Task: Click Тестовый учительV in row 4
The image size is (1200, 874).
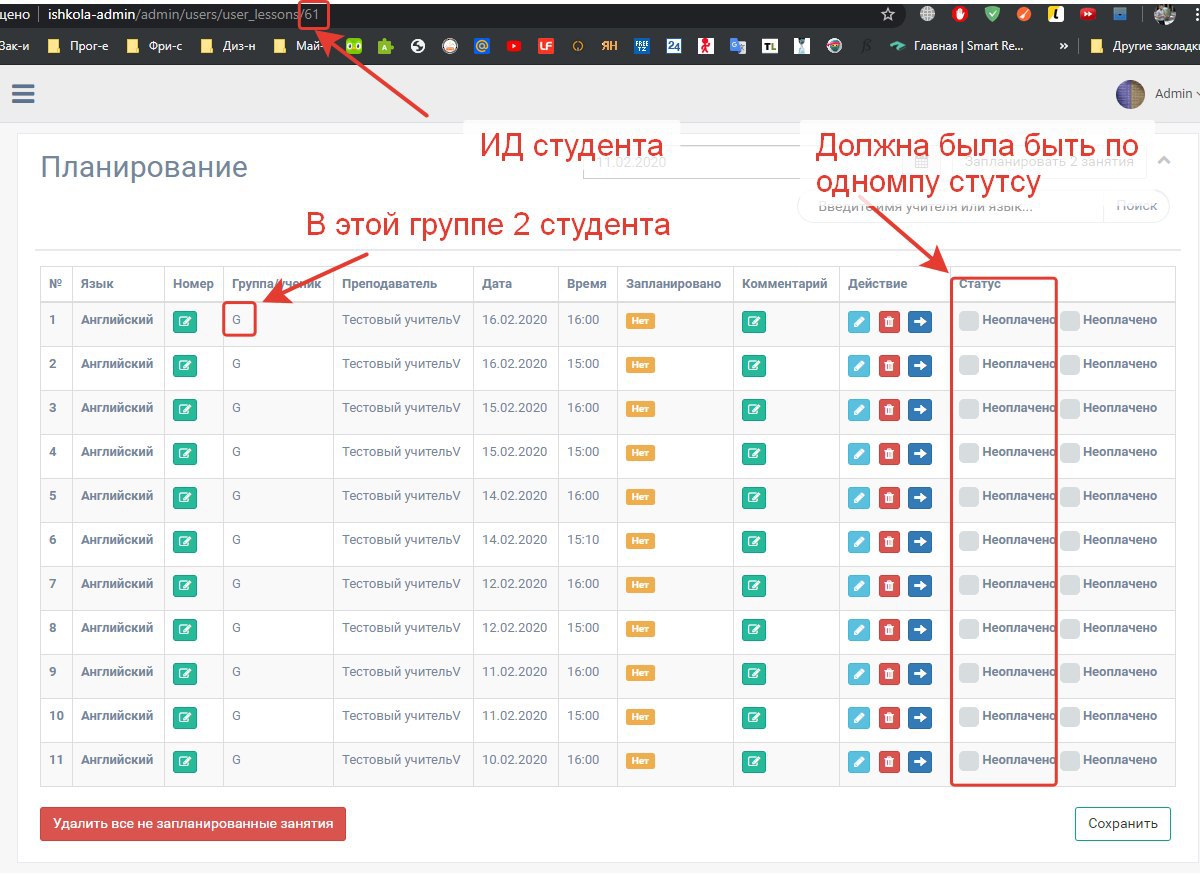Action: point(401,452)
